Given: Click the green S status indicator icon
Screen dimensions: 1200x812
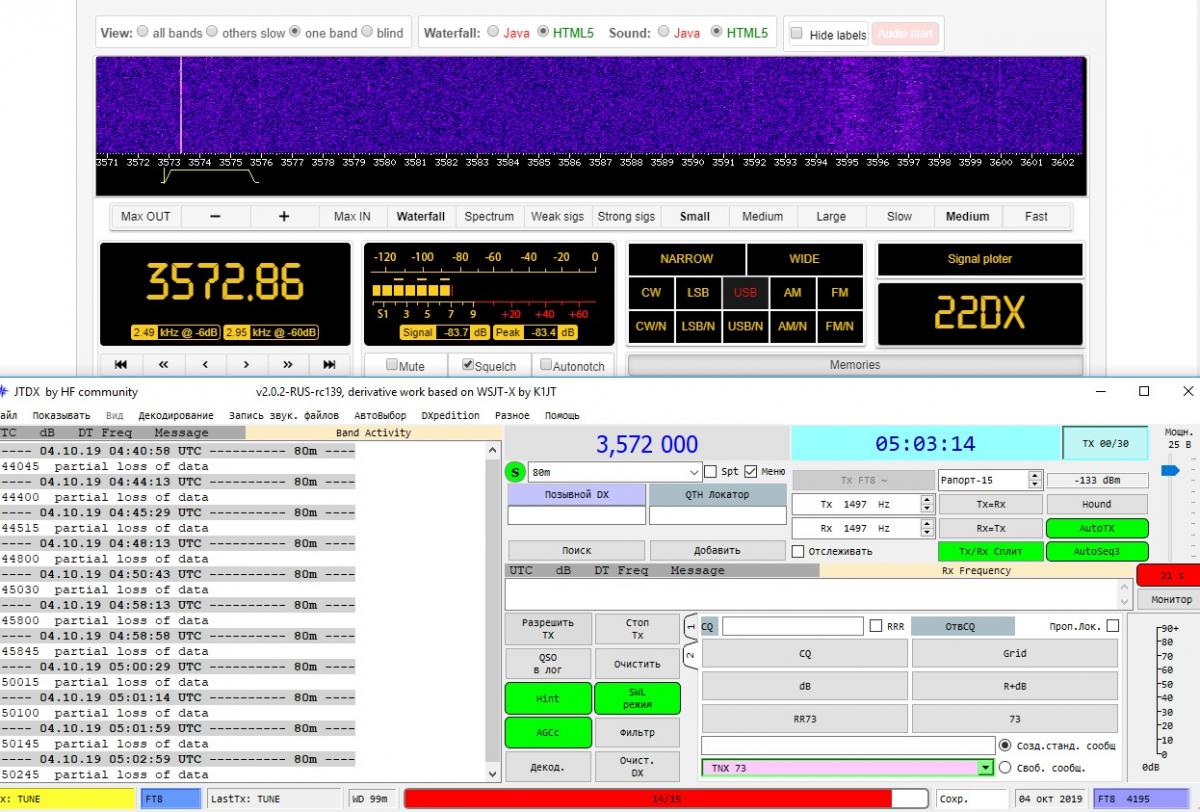Looking at the screenshot, I should [x=515, y=471].
